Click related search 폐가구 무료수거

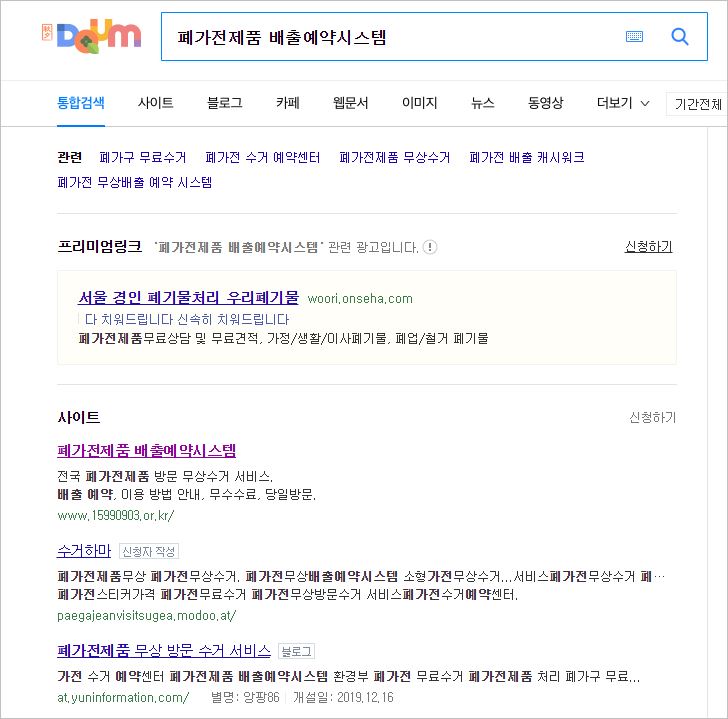pyautogui.click(x=143, y=157)
